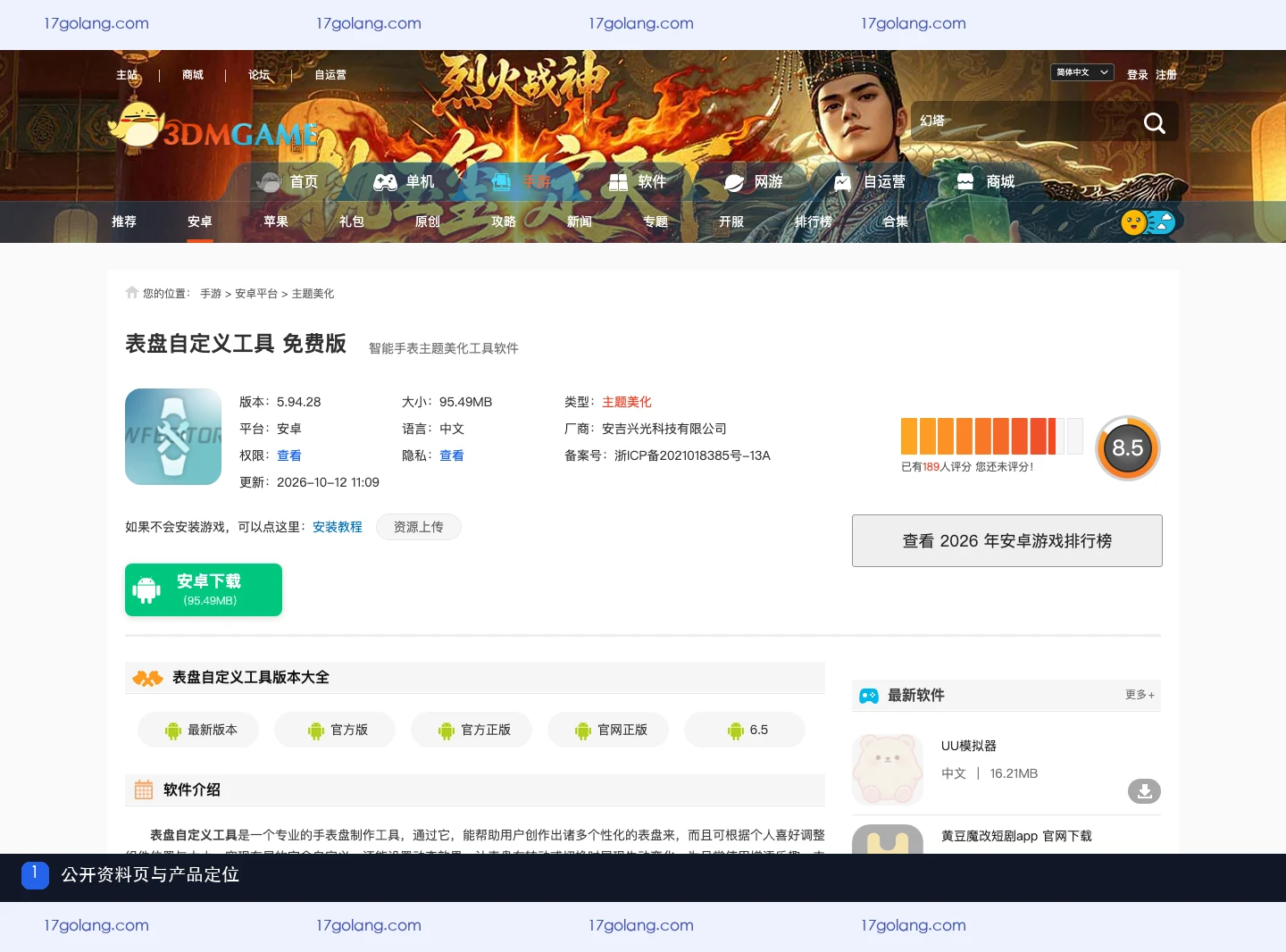Viewport: 1286px width, 952px height.
Task: Click the home icon beside 您的位置
Action: click(132, 292)
